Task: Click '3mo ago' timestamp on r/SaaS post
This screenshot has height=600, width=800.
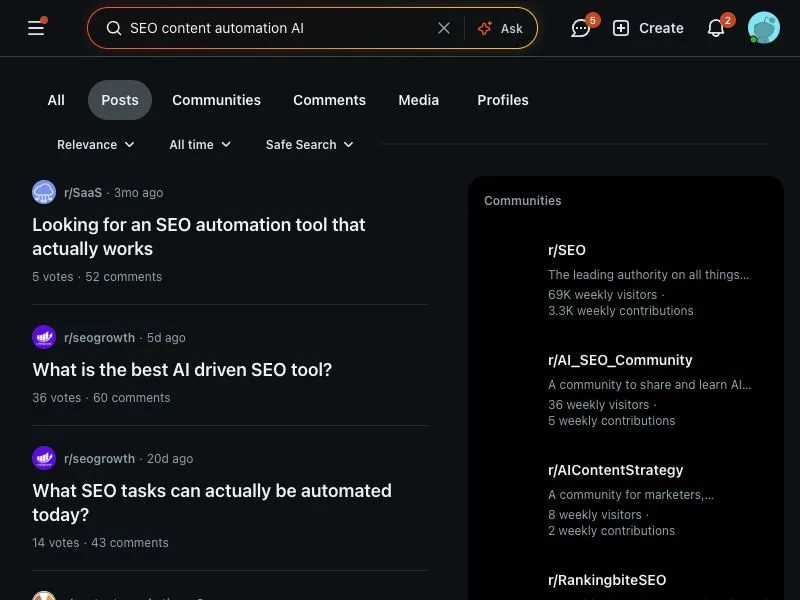Action: pyautogui.click(x=138, y=193)
